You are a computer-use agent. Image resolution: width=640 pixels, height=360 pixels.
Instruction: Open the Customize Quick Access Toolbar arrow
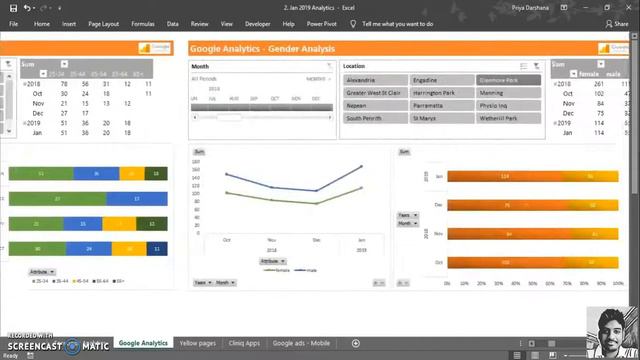(x=60, y=8)
